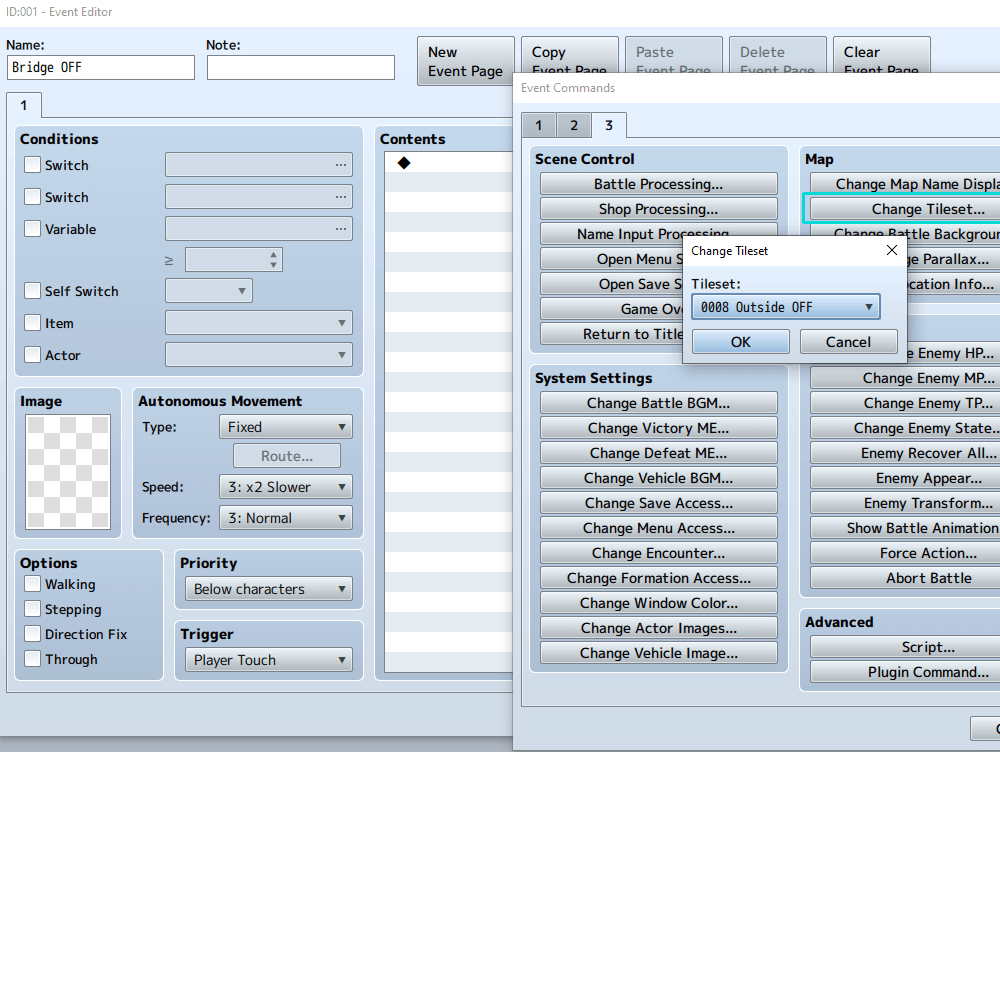Viewport: 1000px width, 1000px height.
Task: Select tab 1 in Event Commands
Action: (x=538, y=125)
